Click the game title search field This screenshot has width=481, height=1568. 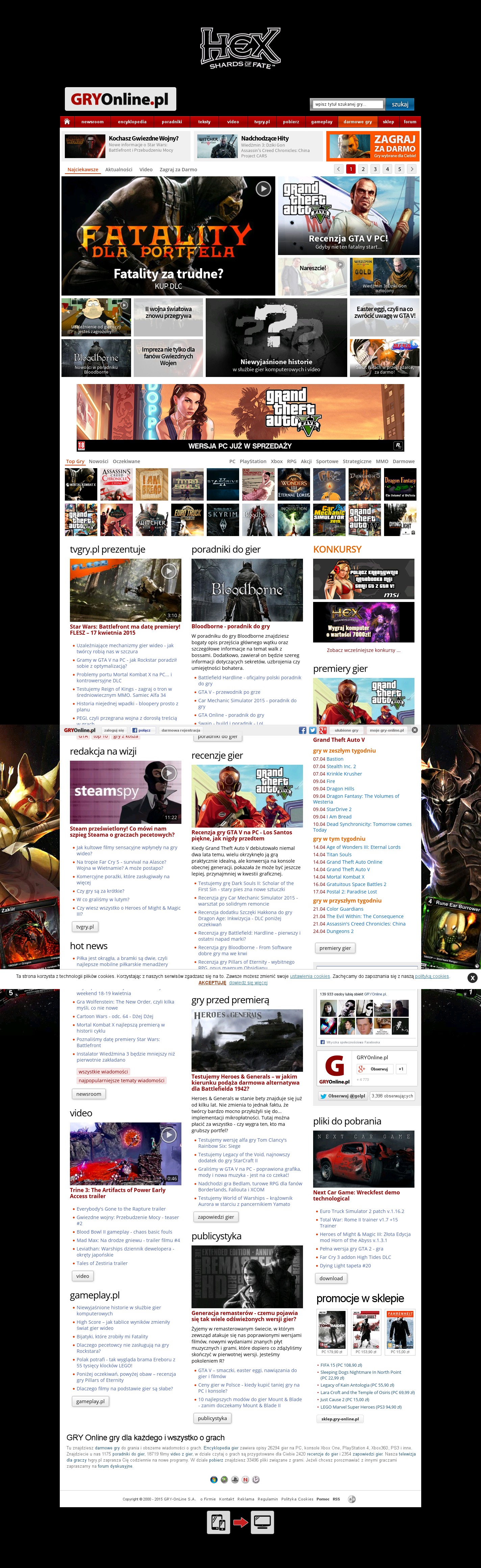(x=348, y=104)
